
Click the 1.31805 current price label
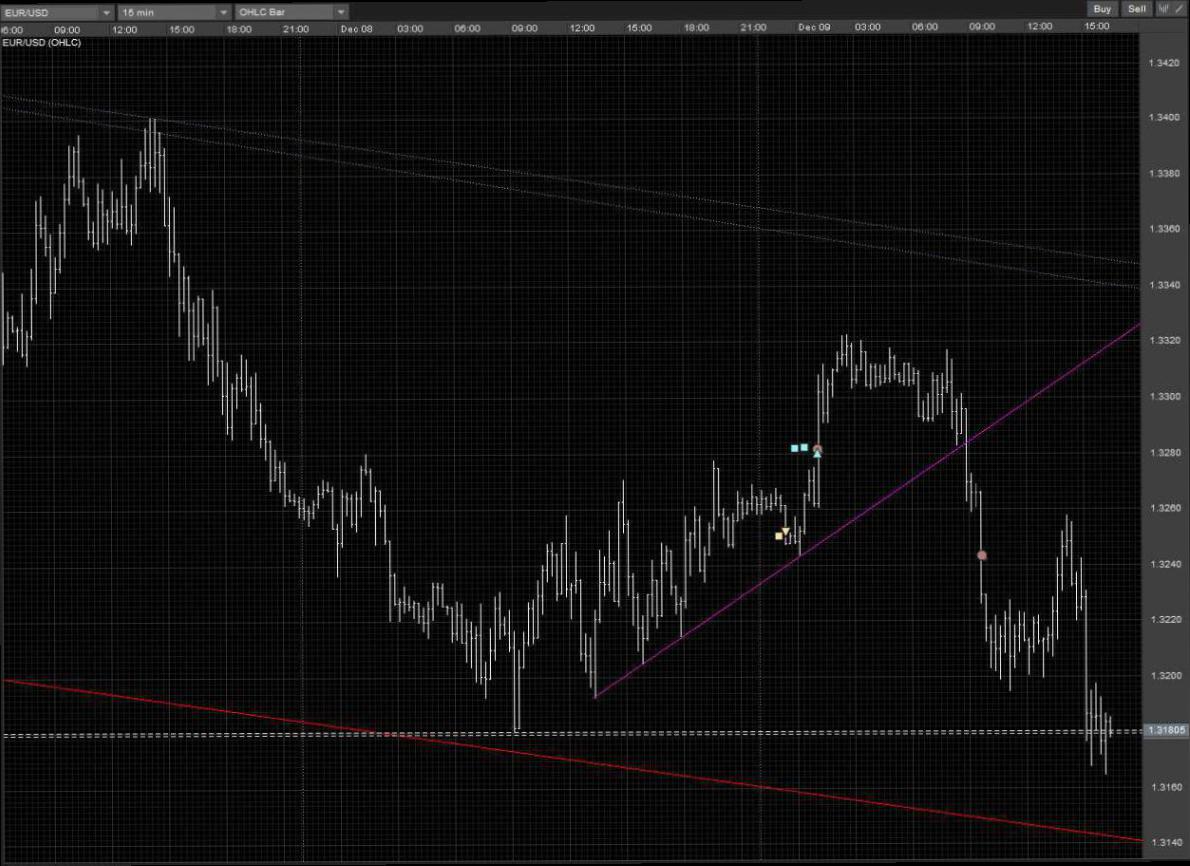pyautogui.click(x=1166, y=731)
